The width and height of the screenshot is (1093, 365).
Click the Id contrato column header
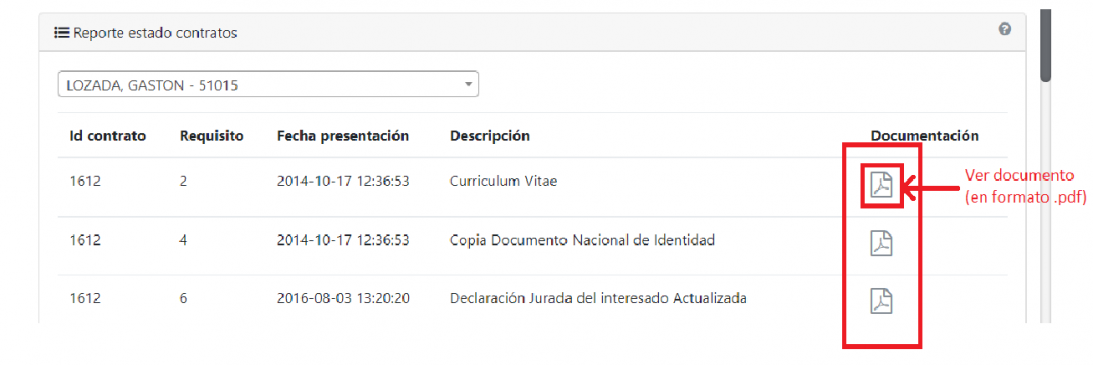[x=107, y=135]
